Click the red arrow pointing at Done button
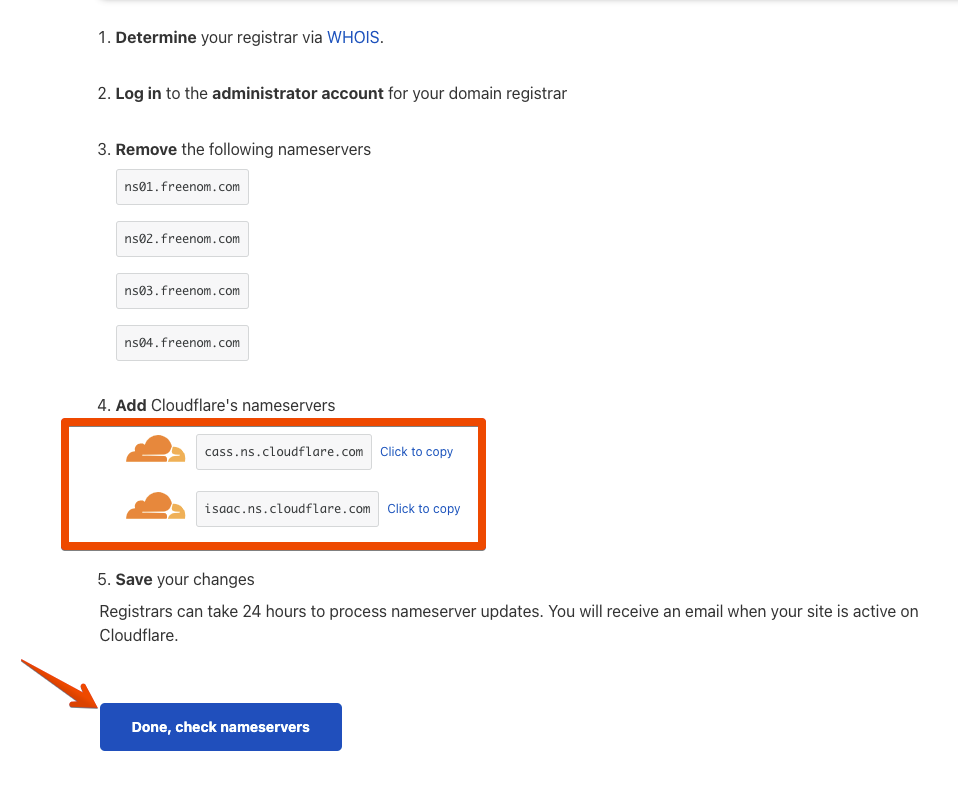The height and width of the screenshot is (798, 958). pos(60,685)
